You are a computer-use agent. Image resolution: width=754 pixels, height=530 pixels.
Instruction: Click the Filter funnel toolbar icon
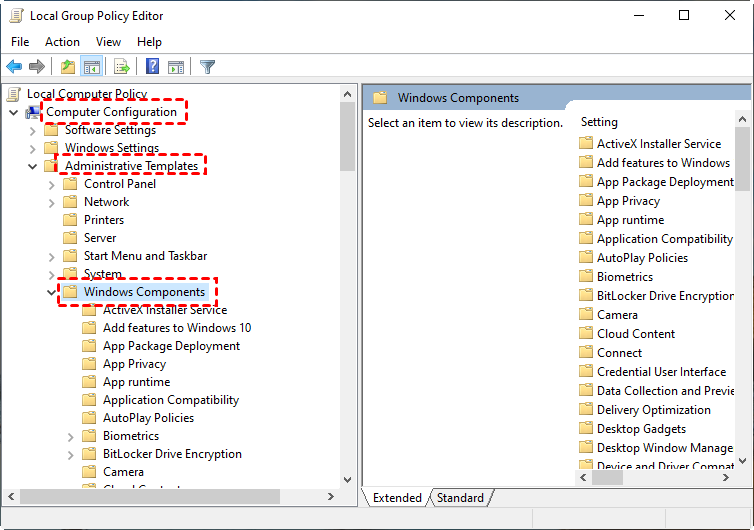pyautogui.click(x=207, y=66)
